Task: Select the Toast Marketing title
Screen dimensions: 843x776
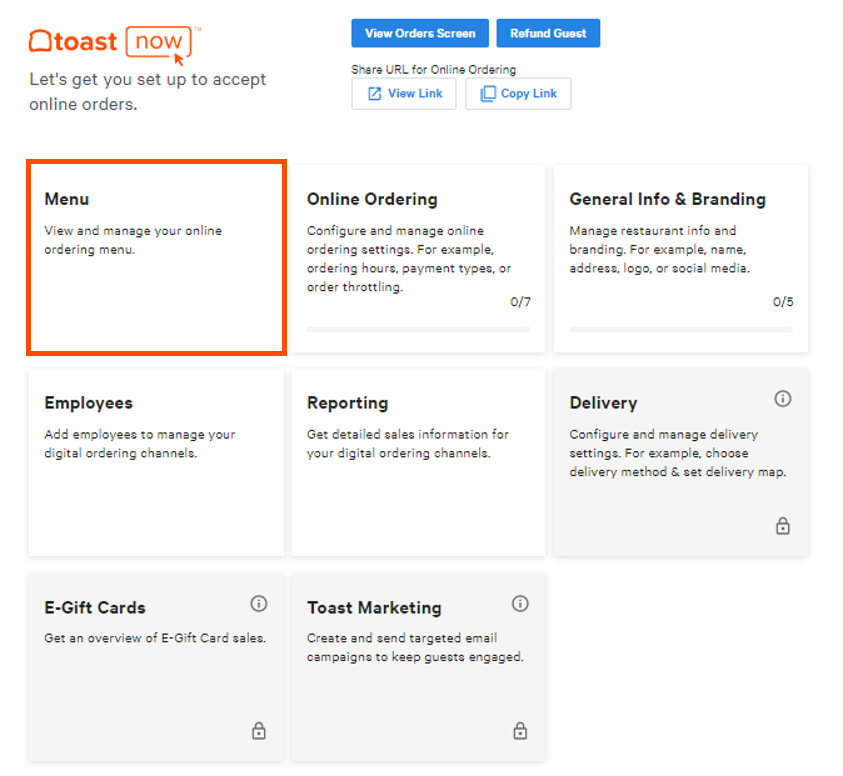Action: click(374, 607)
